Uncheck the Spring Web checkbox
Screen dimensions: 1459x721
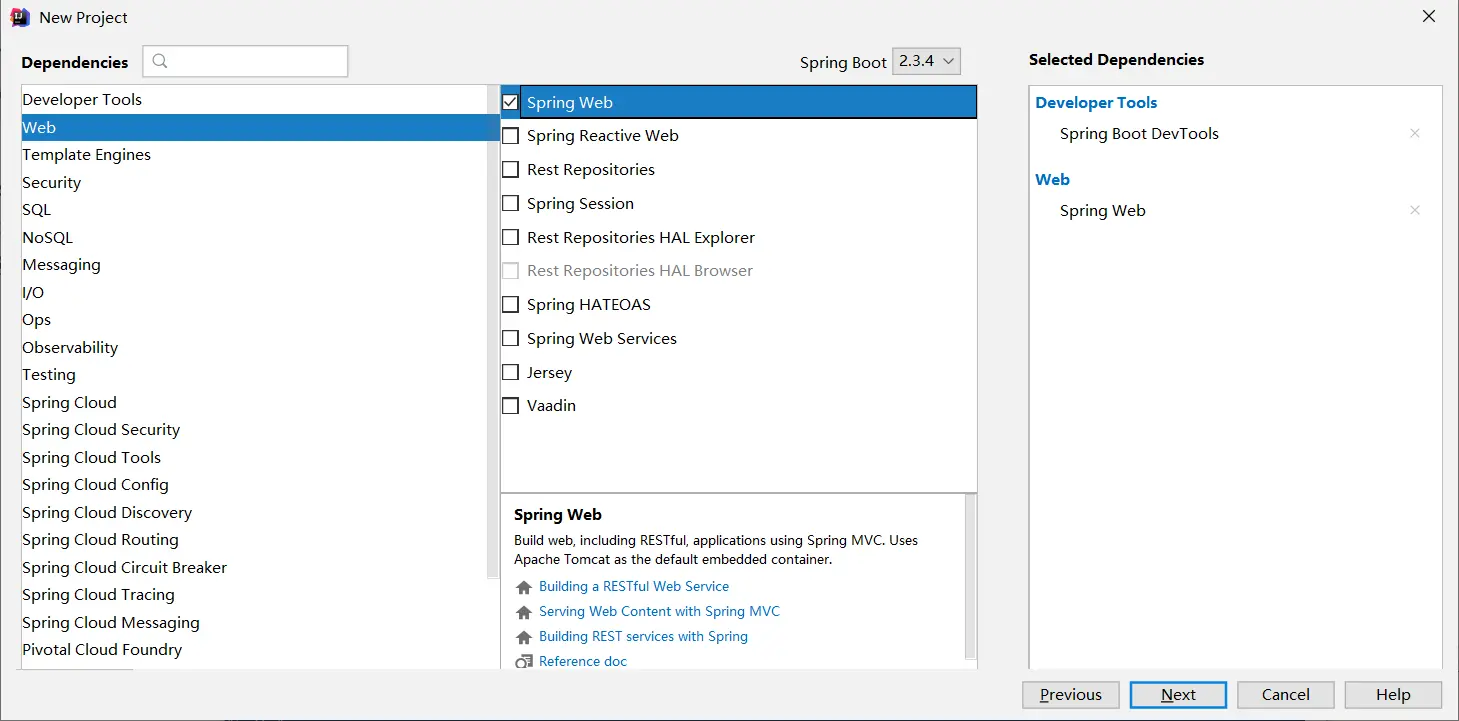510,102
